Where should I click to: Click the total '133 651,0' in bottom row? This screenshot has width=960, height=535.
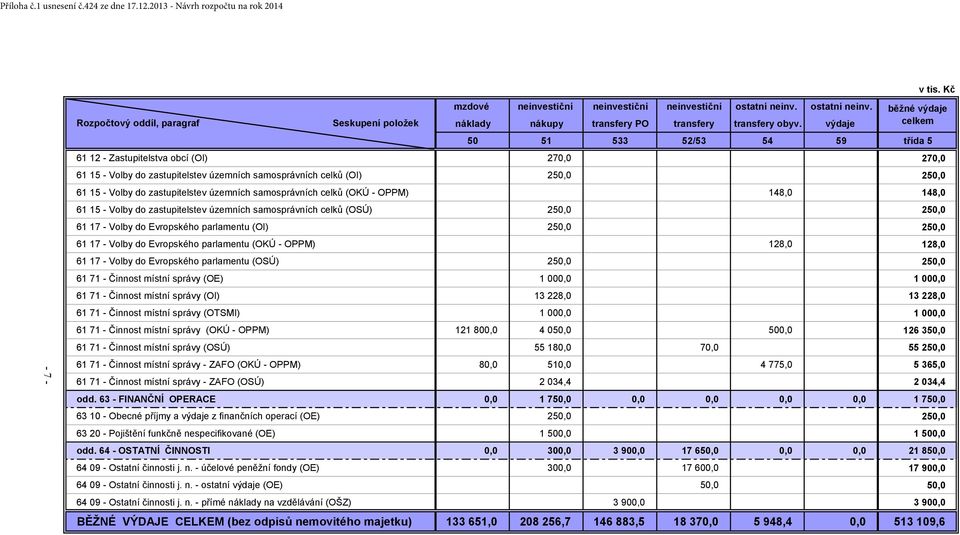click(471, 522)
